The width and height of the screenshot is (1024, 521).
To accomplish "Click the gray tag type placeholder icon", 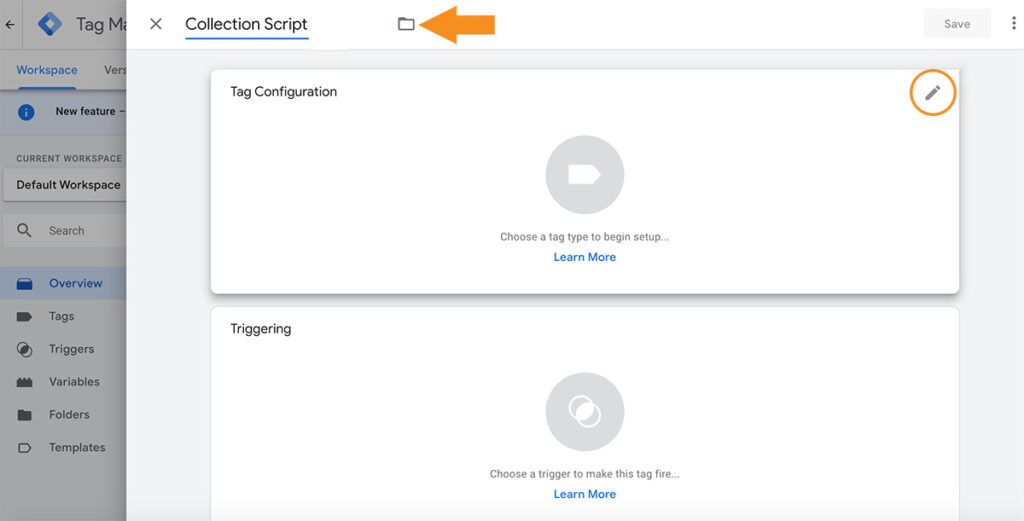I will coord(584,174).
